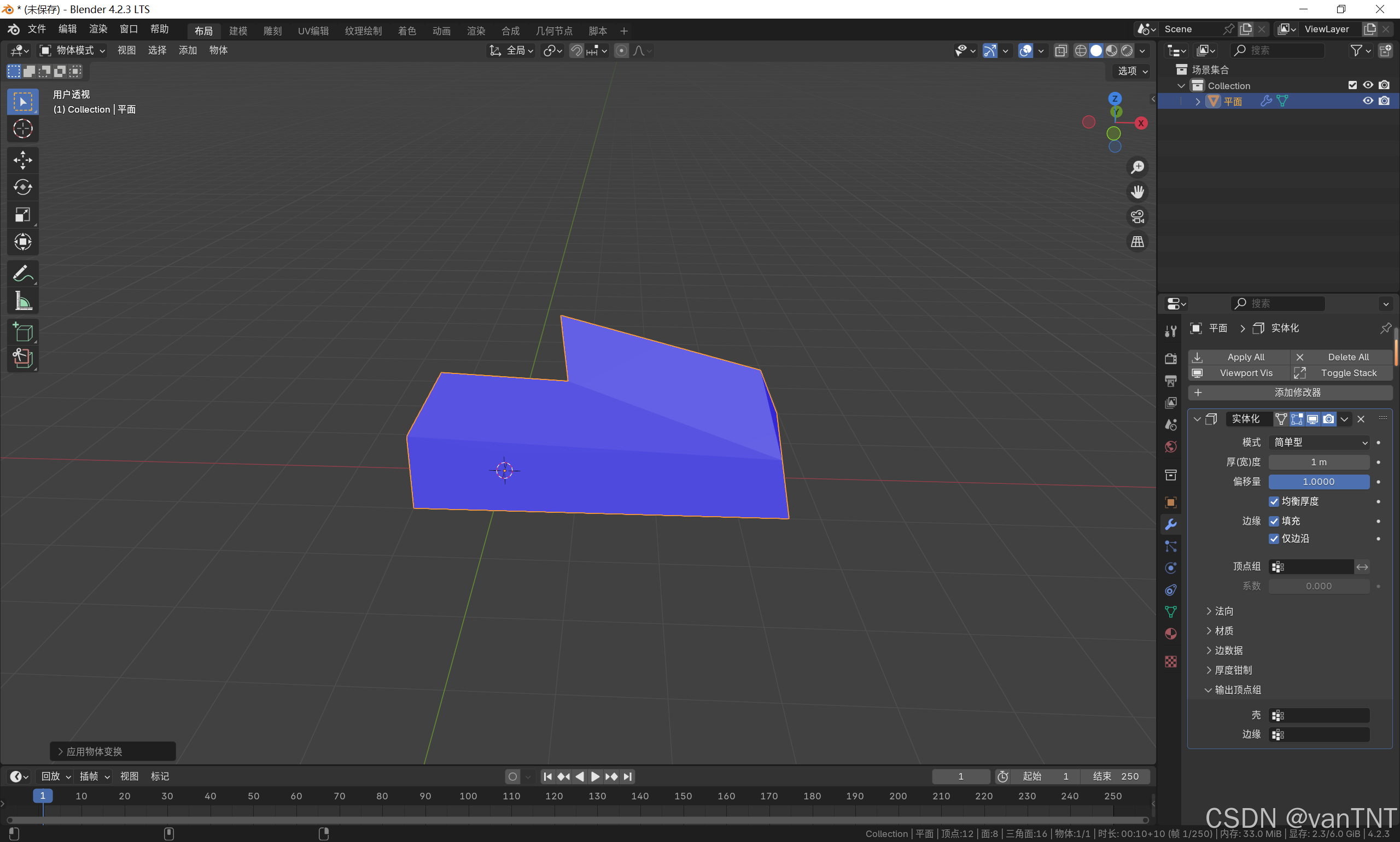The image size is (1400, 842).
Task: Expand the 厚度钳制 subpanel
Action: point(1233,670)
